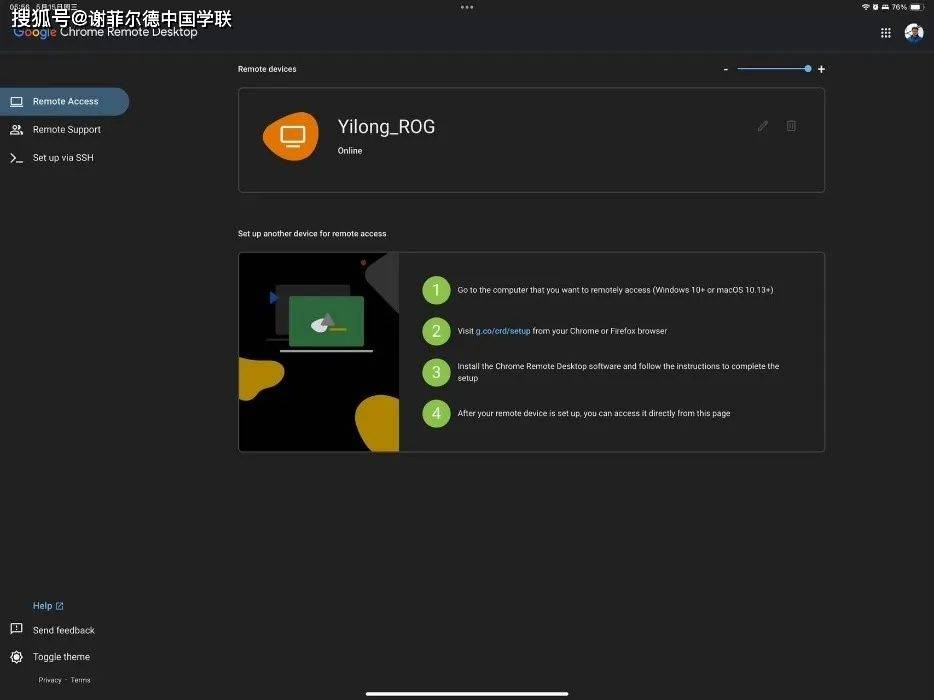934x700 pixels.
Task: Click the Wi-Fi status icon
Action: (x=865, y=7)
